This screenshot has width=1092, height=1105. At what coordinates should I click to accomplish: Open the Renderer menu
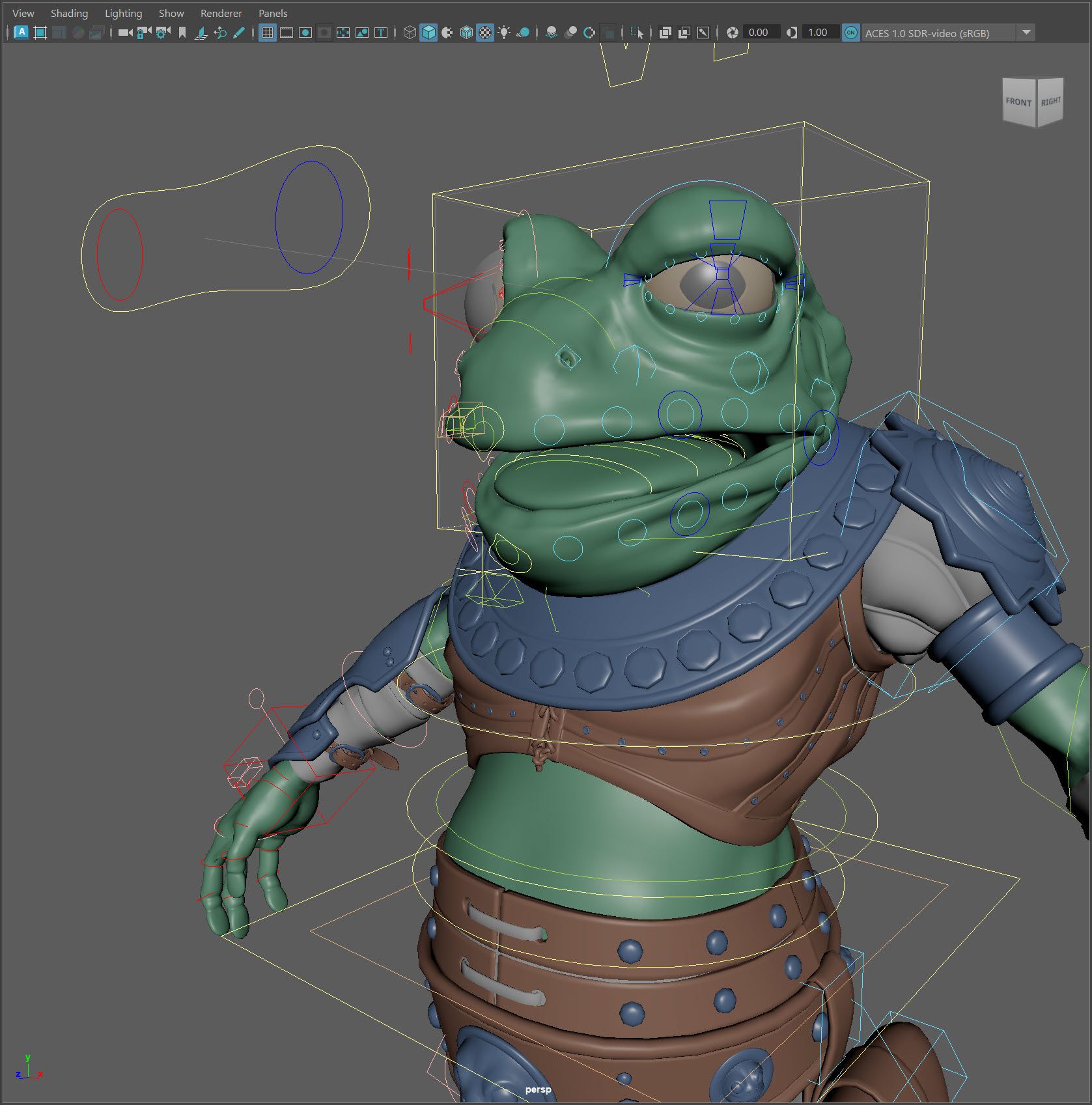tap(221, 13)
